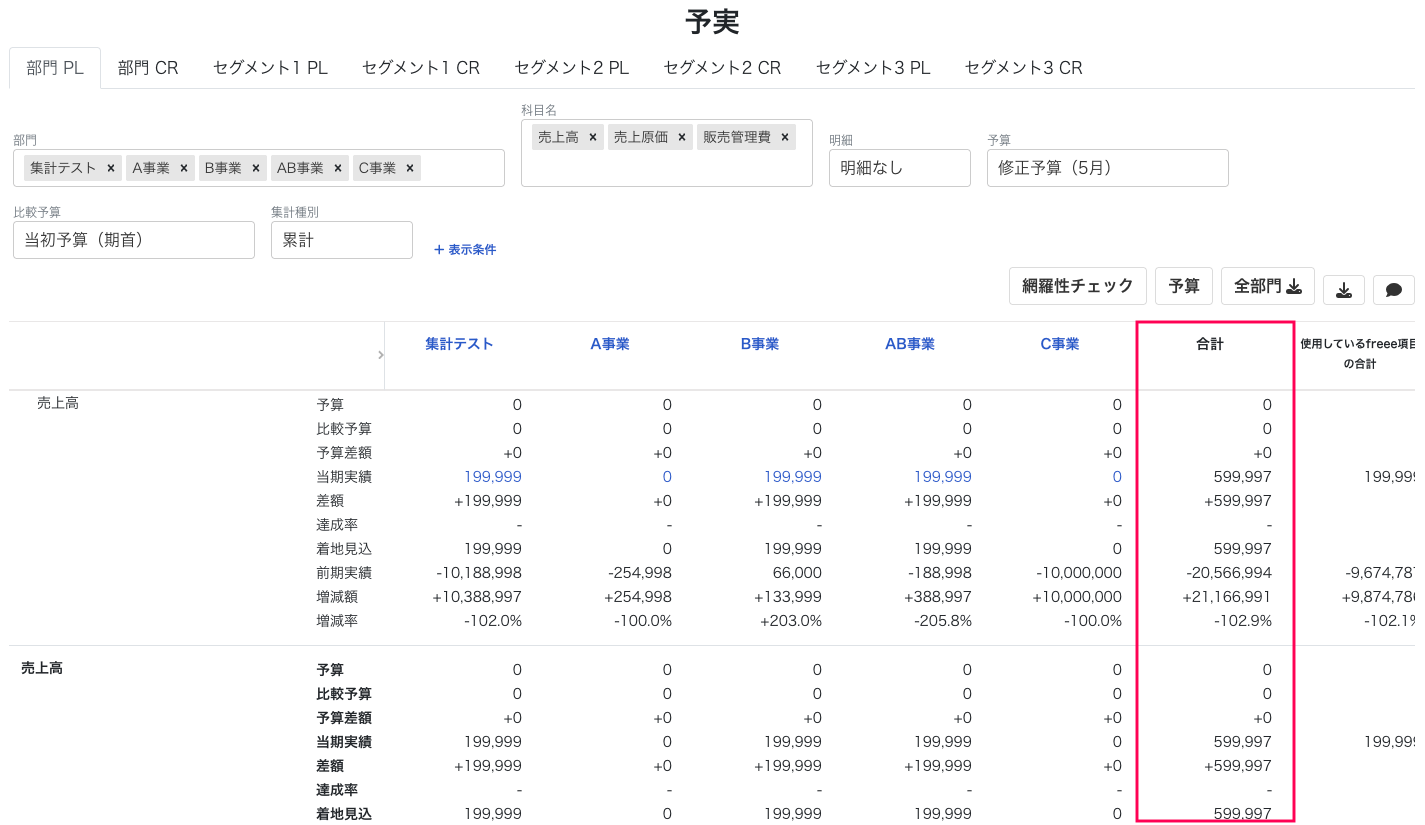Click B事業 増減率 value +203.0%
Image resolution: width=1425 pixels, height=825 pixels.
(791, 621)
